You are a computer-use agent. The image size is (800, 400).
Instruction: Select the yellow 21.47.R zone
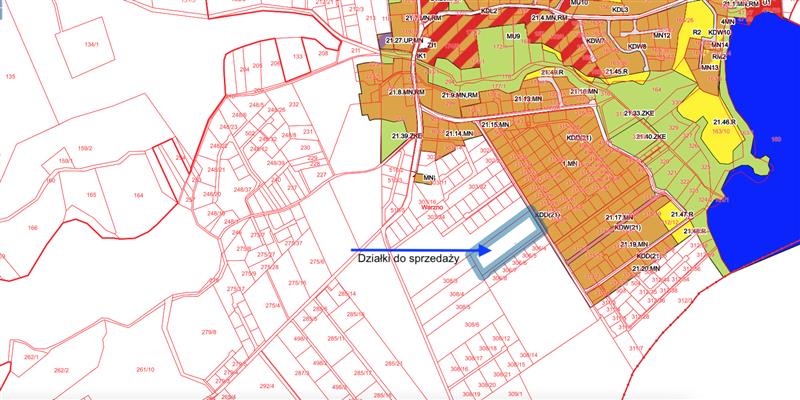682,215
